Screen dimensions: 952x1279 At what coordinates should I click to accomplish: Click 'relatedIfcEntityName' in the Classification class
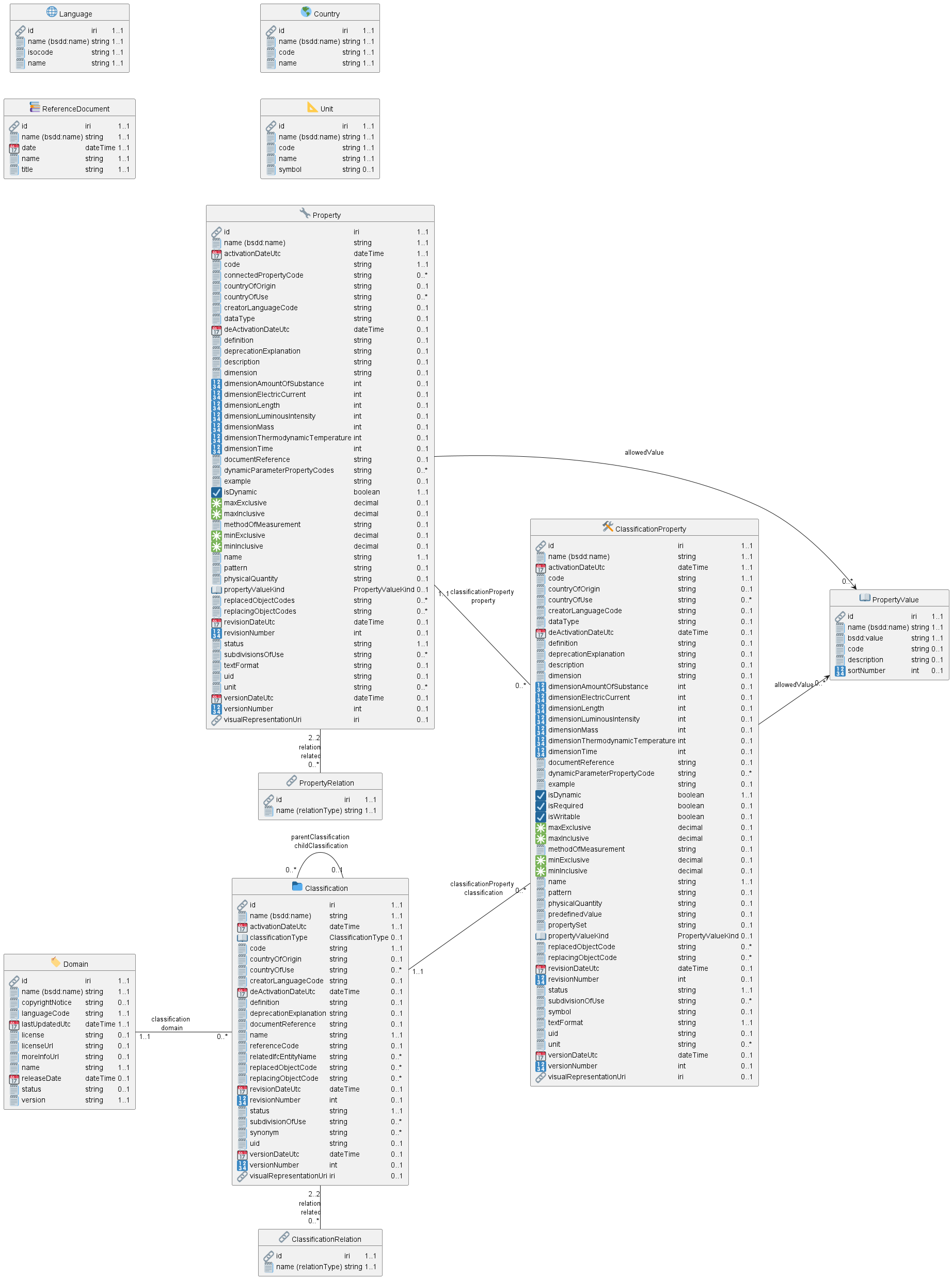click(x=283, y=1057)
